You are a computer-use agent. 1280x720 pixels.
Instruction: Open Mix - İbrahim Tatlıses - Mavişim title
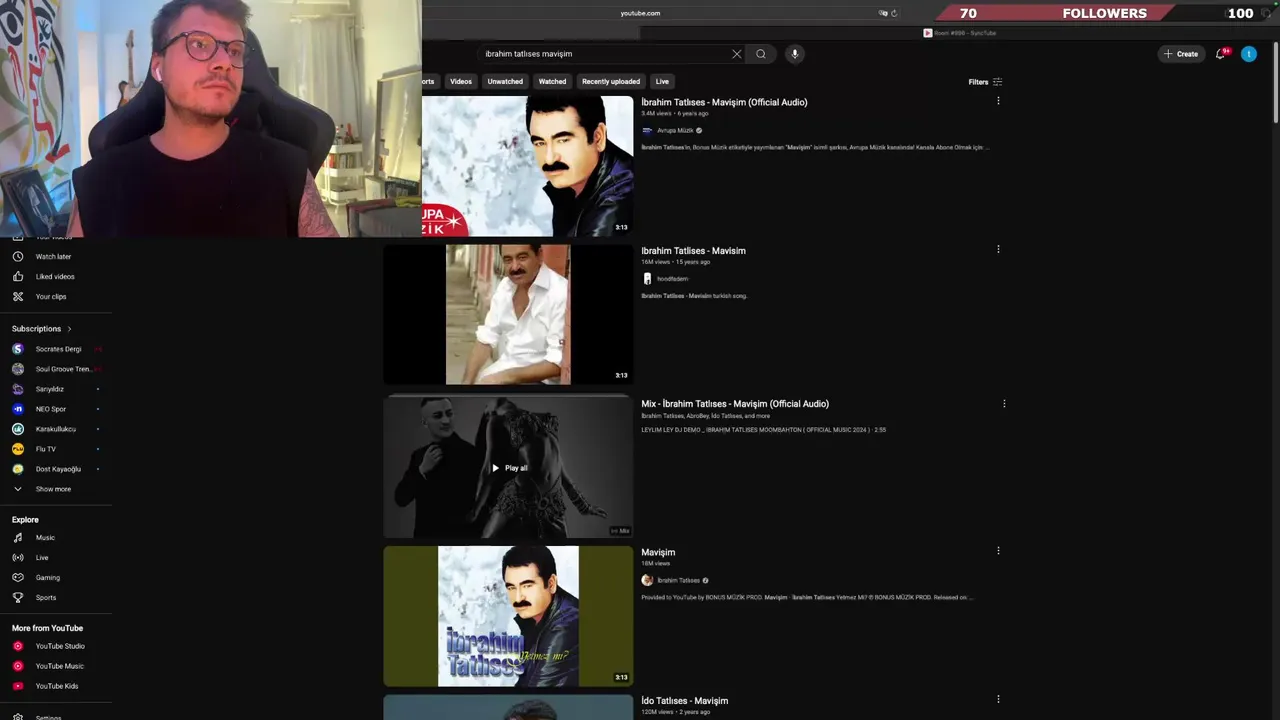(735, 404)
